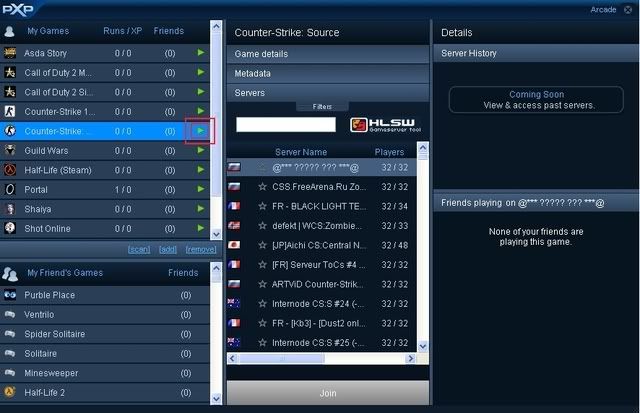Launch Guild Wars with its play arrow

pos(200,150)
